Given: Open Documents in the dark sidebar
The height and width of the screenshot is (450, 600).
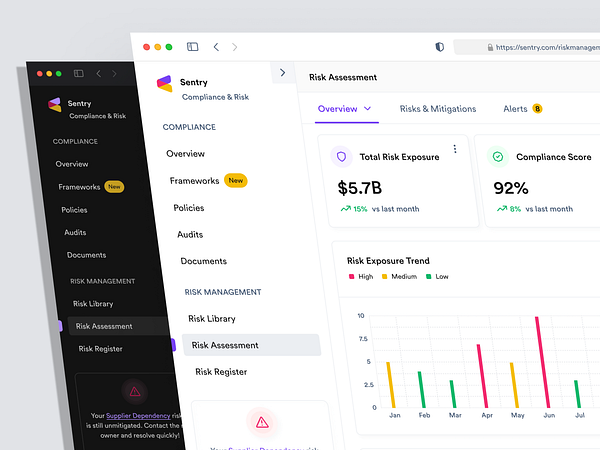Looking at the screenshot, I should (86, 255).
